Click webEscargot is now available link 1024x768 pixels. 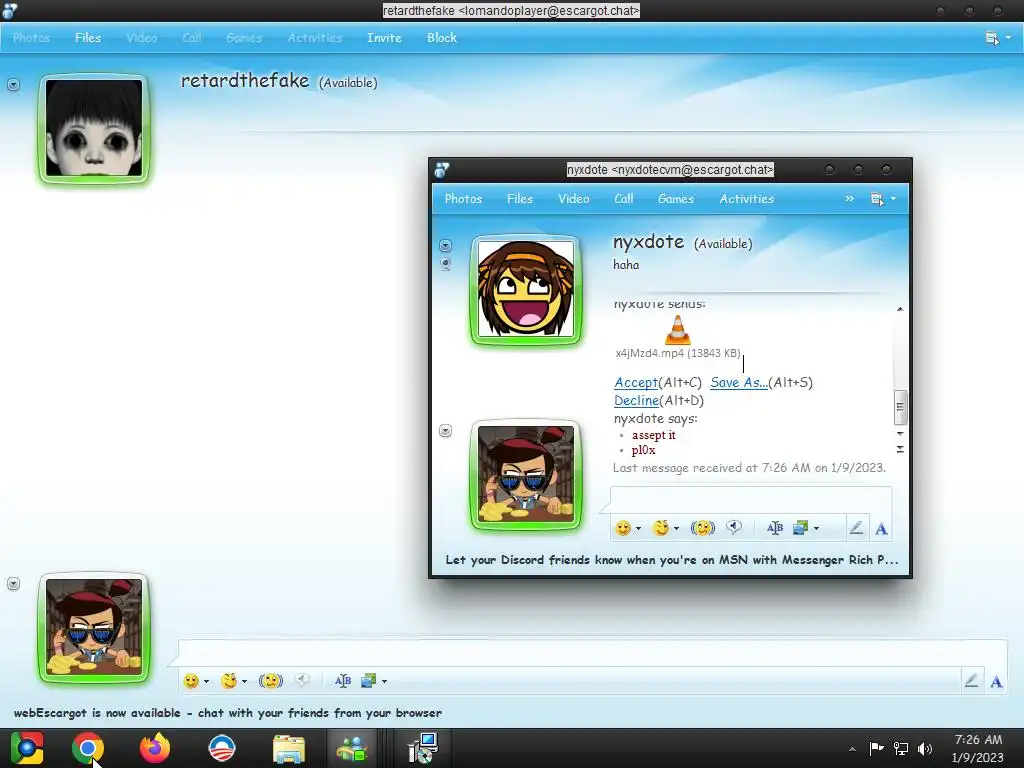tap(228, 712)
